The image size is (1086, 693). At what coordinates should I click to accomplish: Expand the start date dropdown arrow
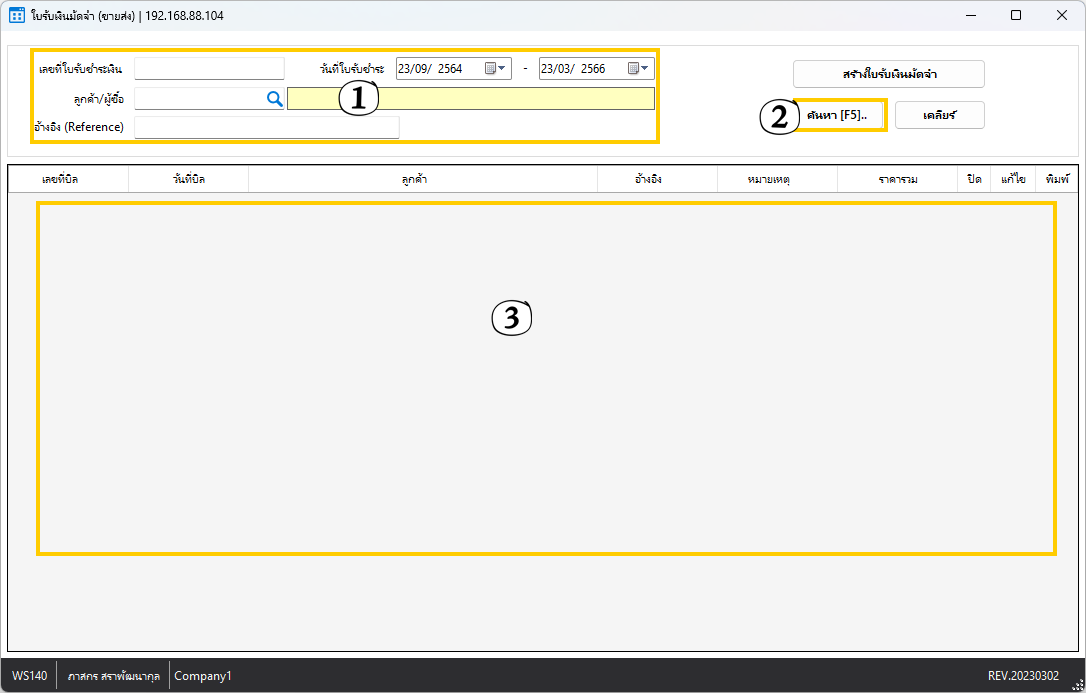coord(503,69)
